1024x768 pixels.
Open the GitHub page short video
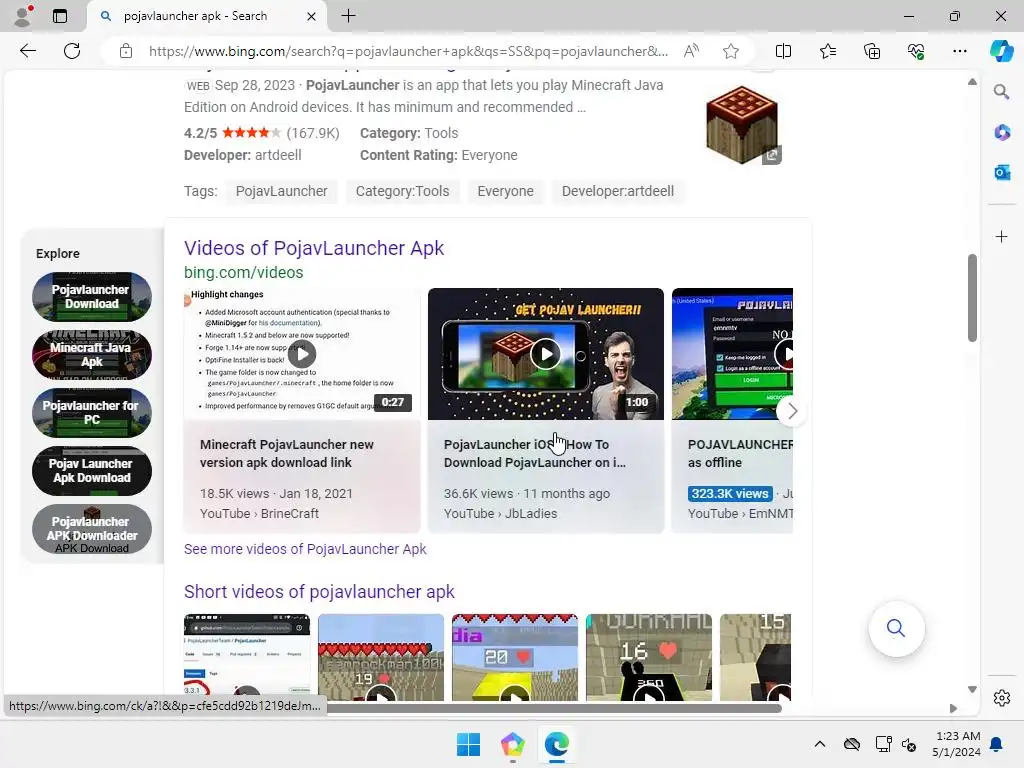click(247, 656)
